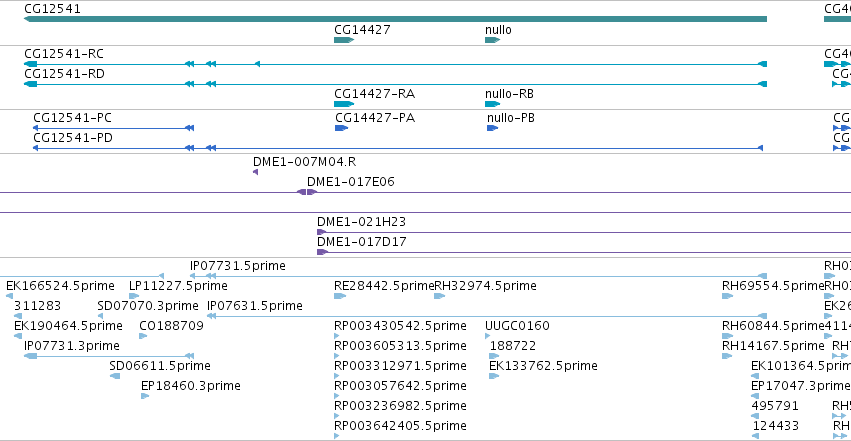The image size is (851, 441).
Task: Select the UUGC0160 feature label
Action: click(517, 325)
